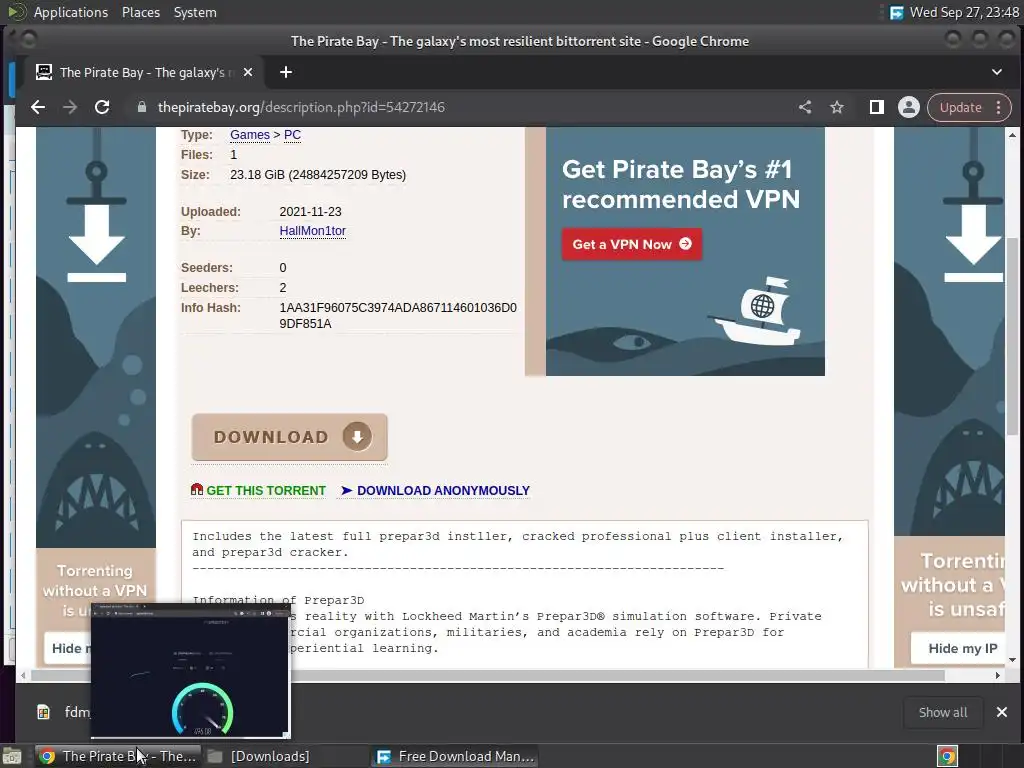Open the Chrome profile avatar
The image size is (1024, 768).
pyautogui.click(x=908, y=107)
